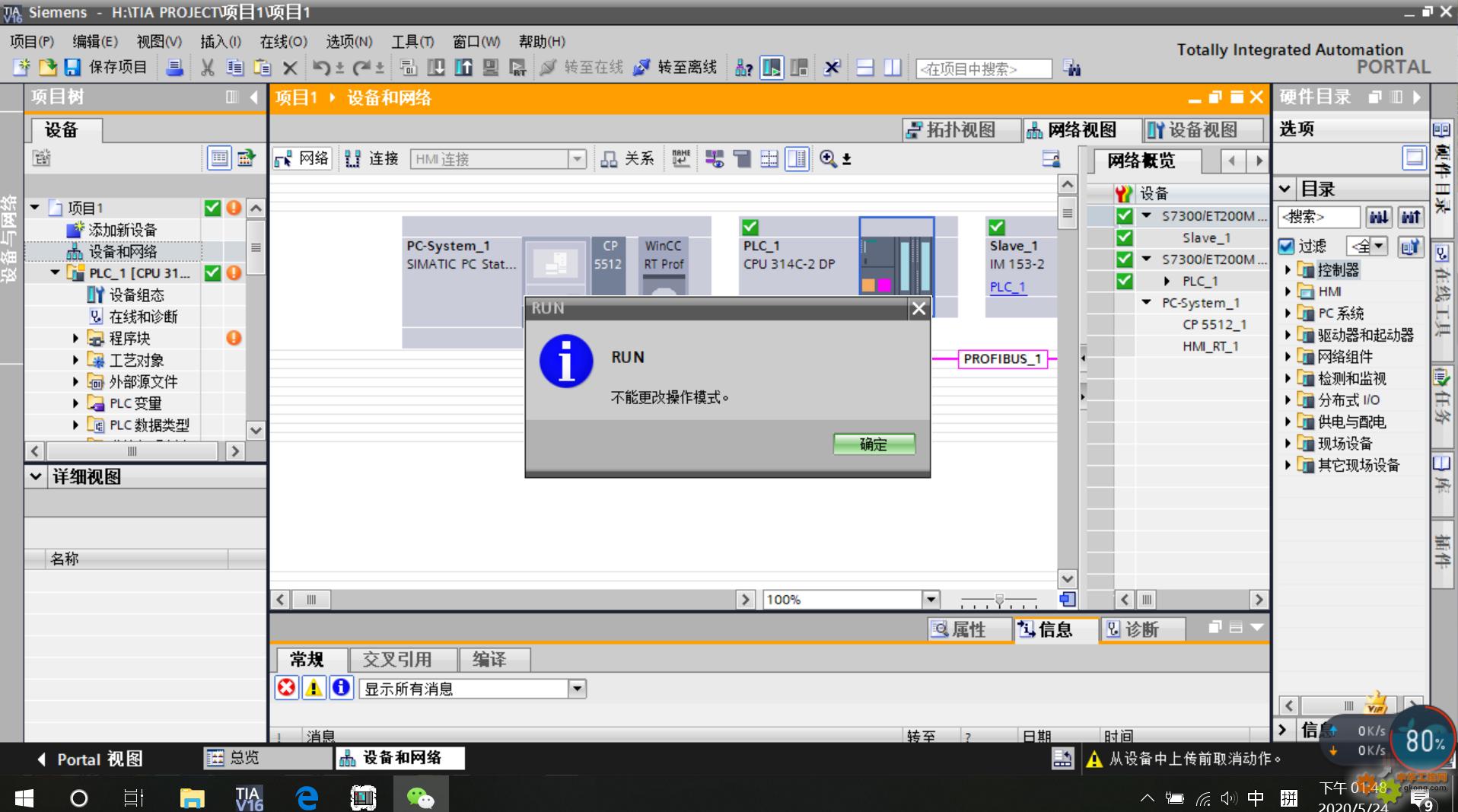Collapse the 项目1 tree node

[x=35, y=207]
